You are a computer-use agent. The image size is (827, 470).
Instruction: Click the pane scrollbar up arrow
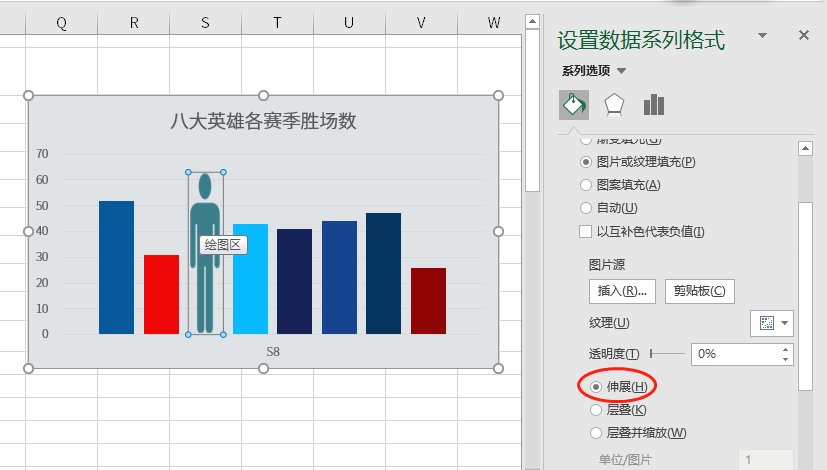[x=805, y=149]
